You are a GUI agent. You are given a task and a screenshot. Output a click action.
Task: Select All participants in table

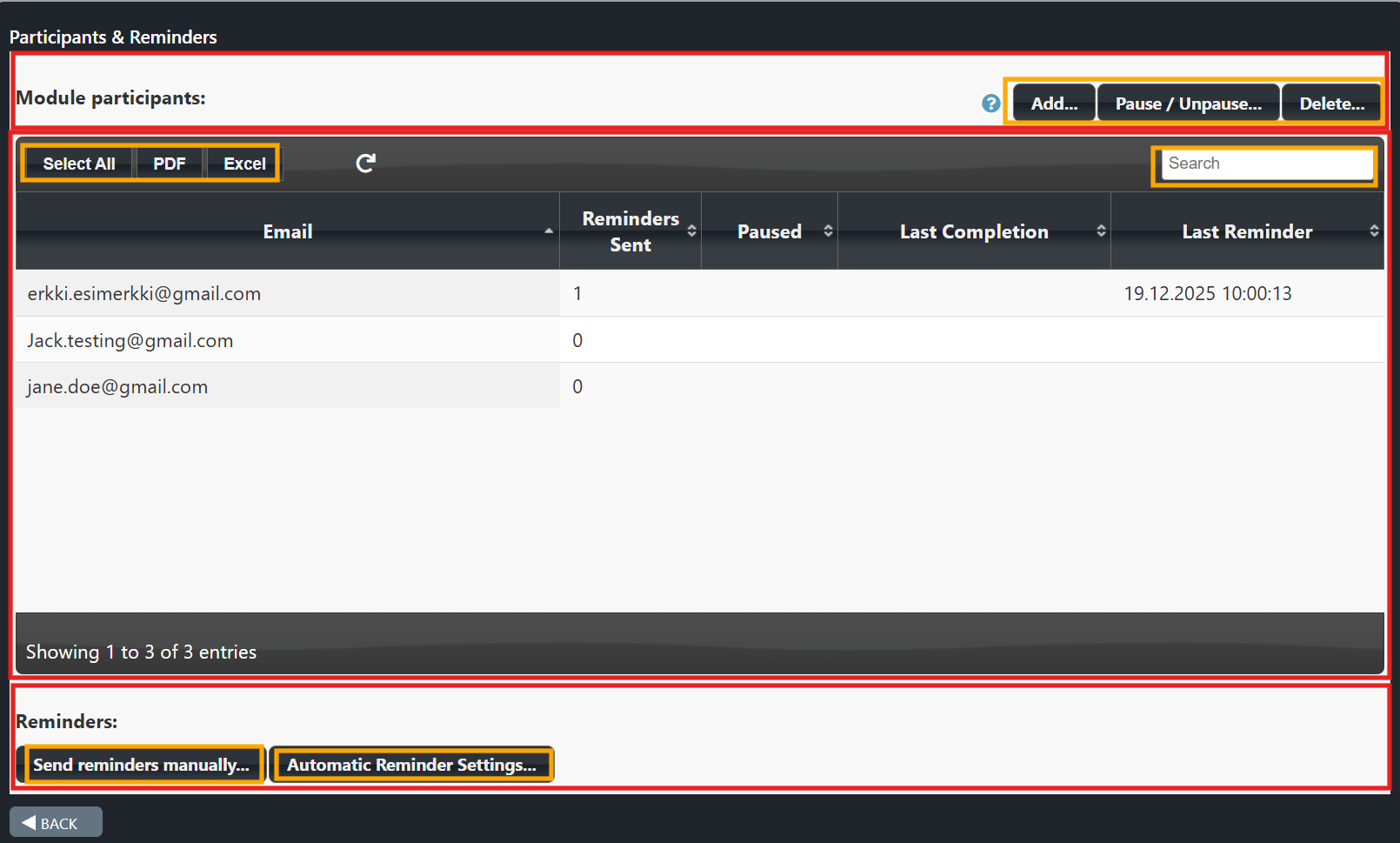pyautogui.click(x=79, y=164)
